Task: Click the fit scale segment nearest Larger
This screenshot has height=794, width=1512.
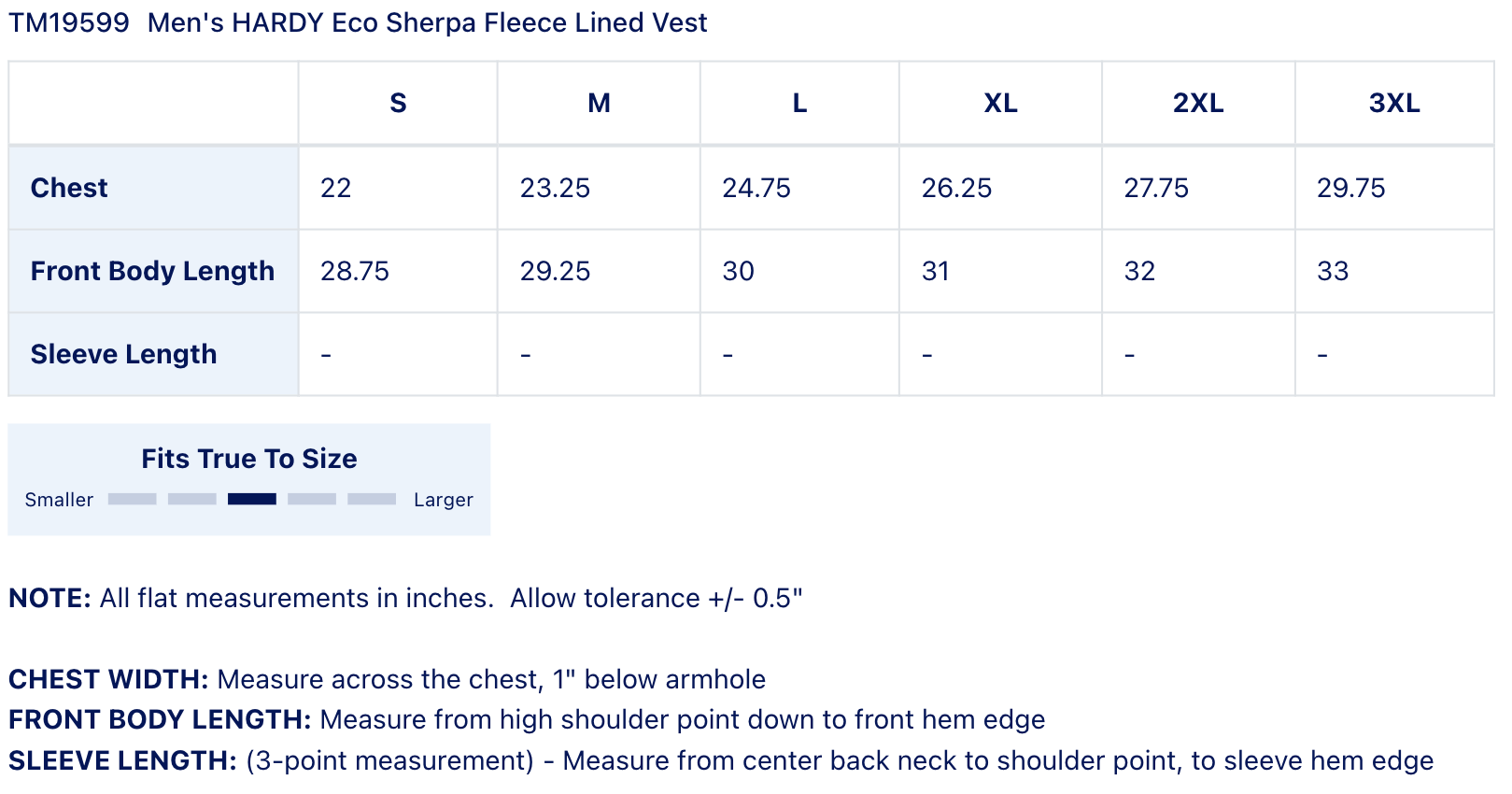Action: (372, 499)
